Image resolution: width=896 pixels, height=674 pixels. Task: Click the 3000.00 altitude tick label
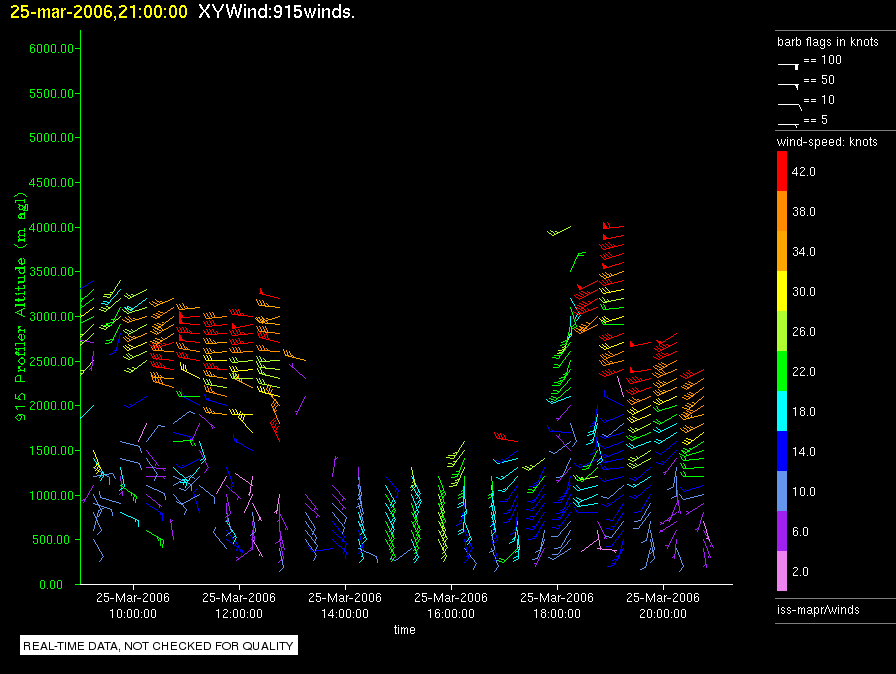tap(51, 316)
